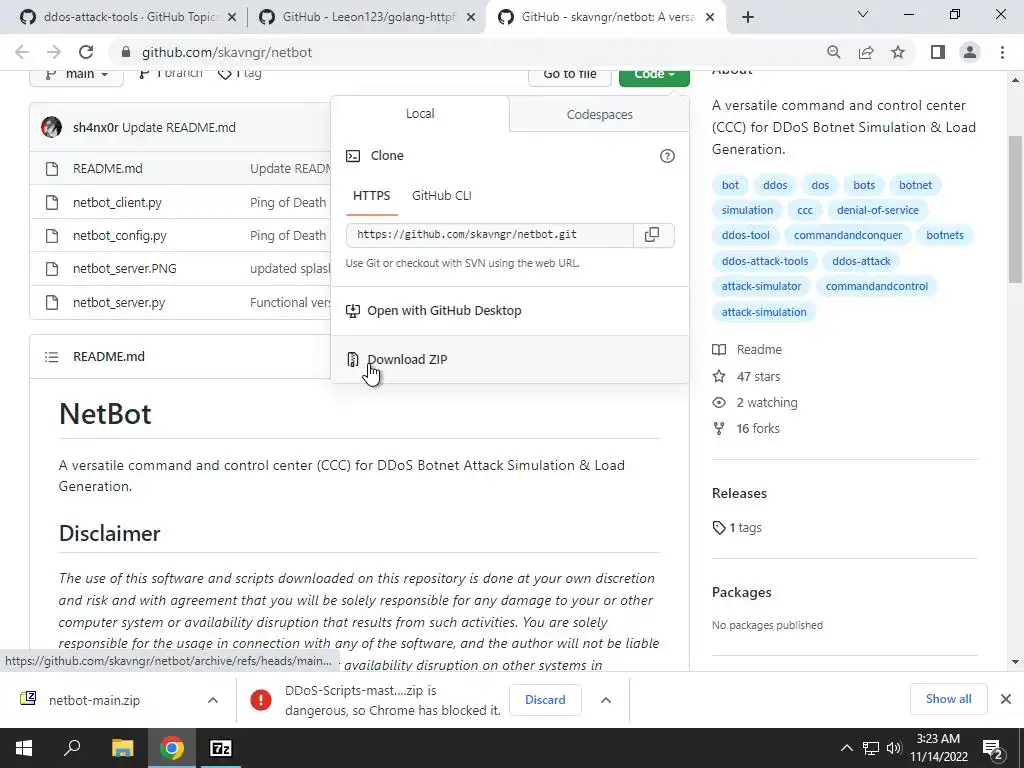Click Go to file button
1024x768 pixels.
pos(569,74)
